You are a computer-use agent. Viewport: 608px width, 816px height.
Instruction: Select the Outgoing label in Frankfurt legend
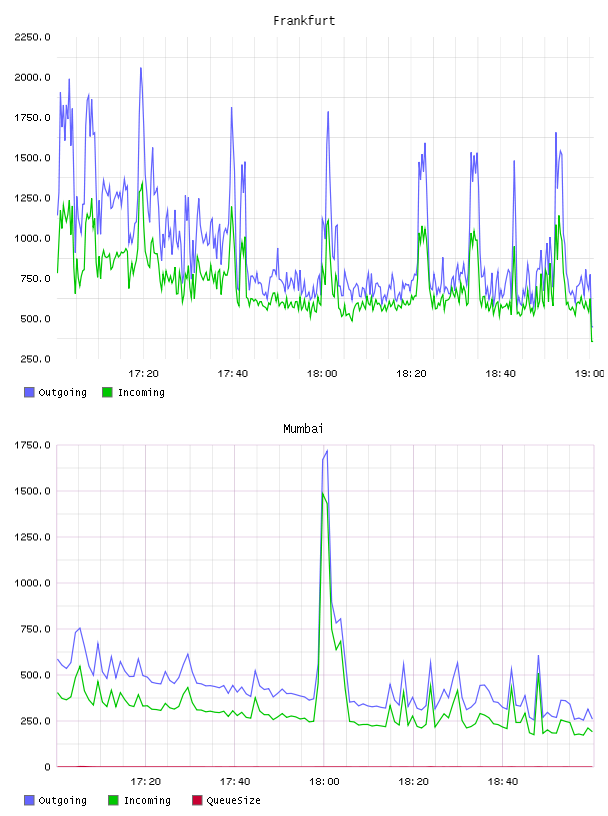pyautogui.click(x=62, y=392)
